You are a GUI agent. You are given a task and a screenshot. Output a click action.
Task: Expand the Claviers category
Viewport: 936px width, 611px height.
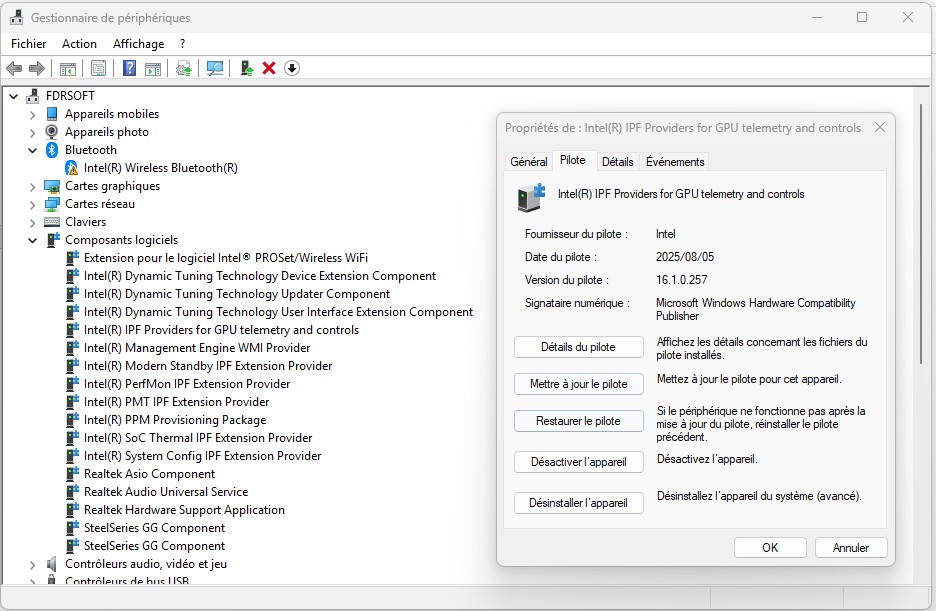[x=33, y=222]
